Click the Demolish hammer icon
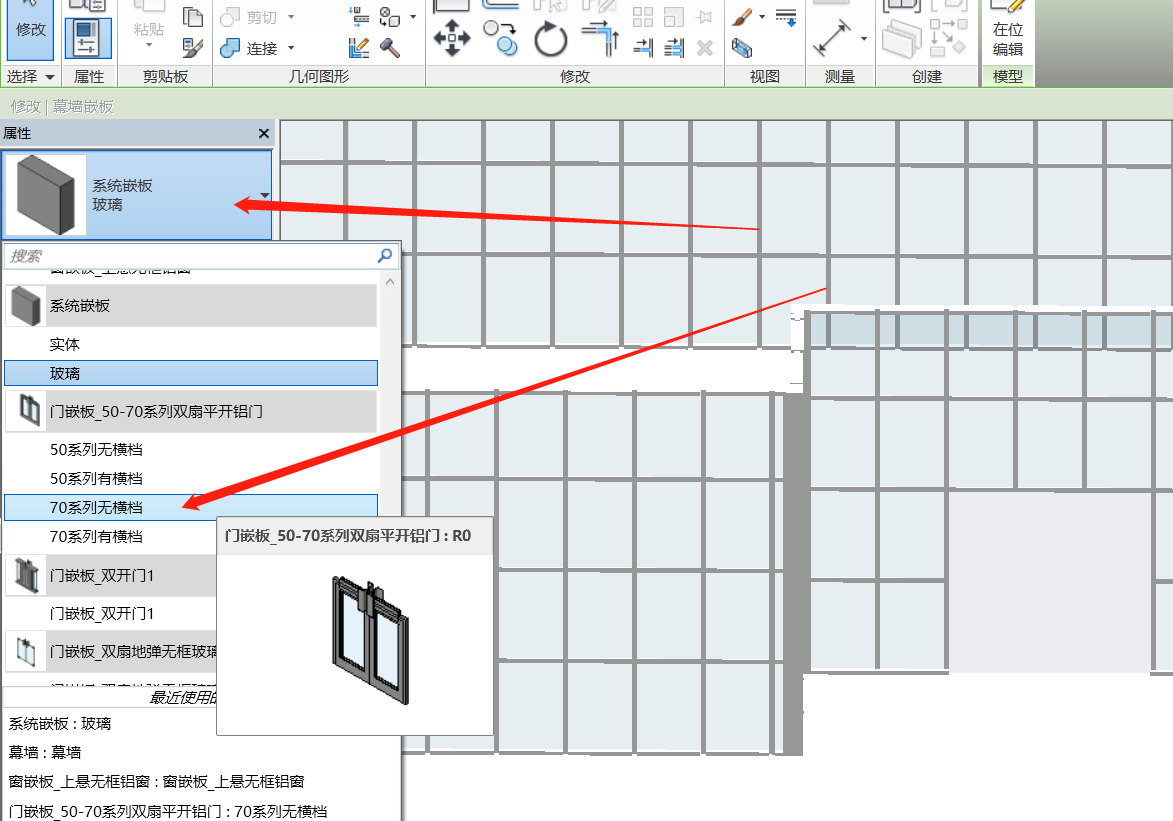This screenshot has width=1173, height=821. (390, 47)
